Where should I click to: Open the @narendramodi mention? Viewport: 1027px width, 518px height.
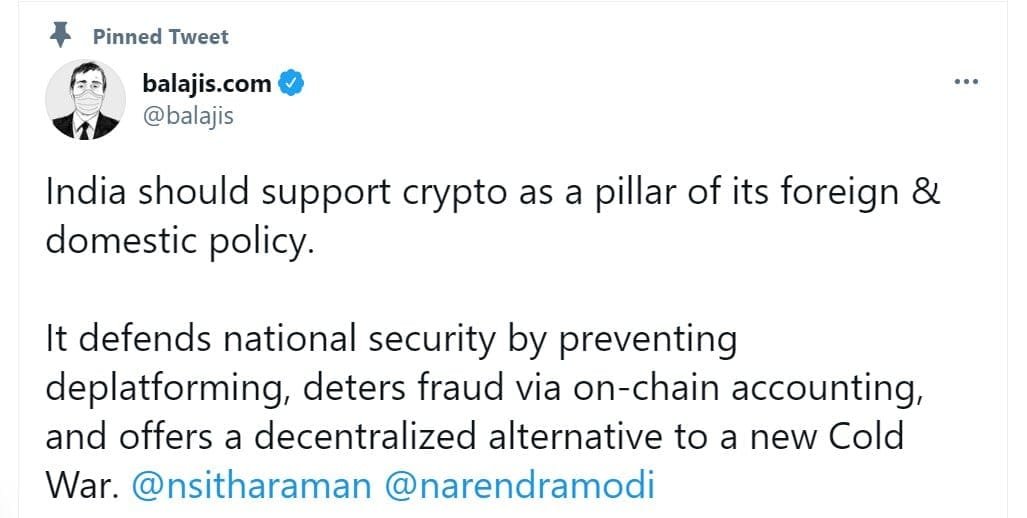point(517,485)
